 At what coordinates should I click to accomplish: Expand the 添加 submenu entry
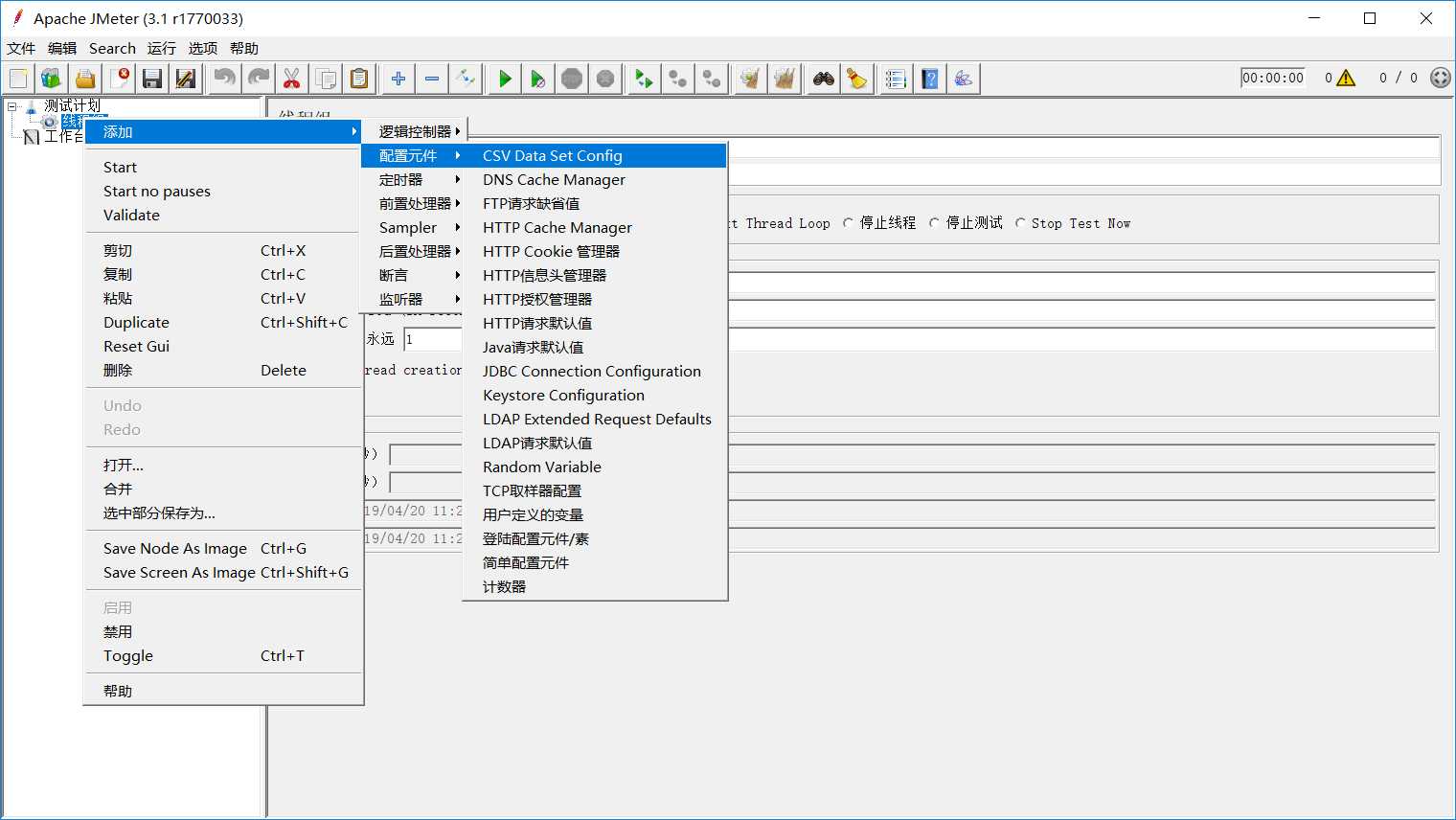coord(223,131)
